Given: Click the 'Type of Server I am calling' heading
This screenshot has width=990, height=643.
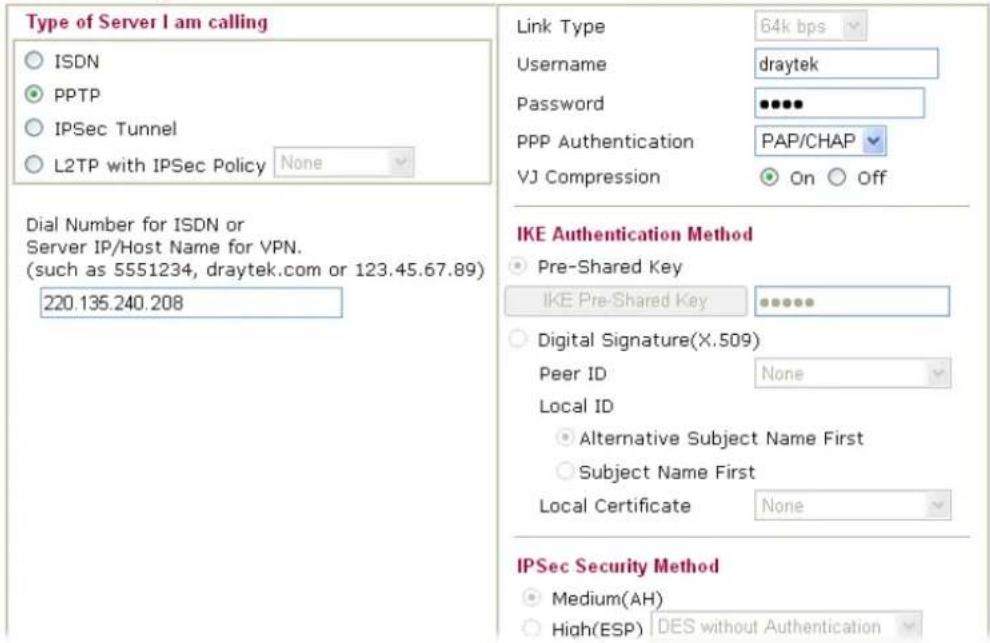Looking at the screenshot, I should coord(146,22).
